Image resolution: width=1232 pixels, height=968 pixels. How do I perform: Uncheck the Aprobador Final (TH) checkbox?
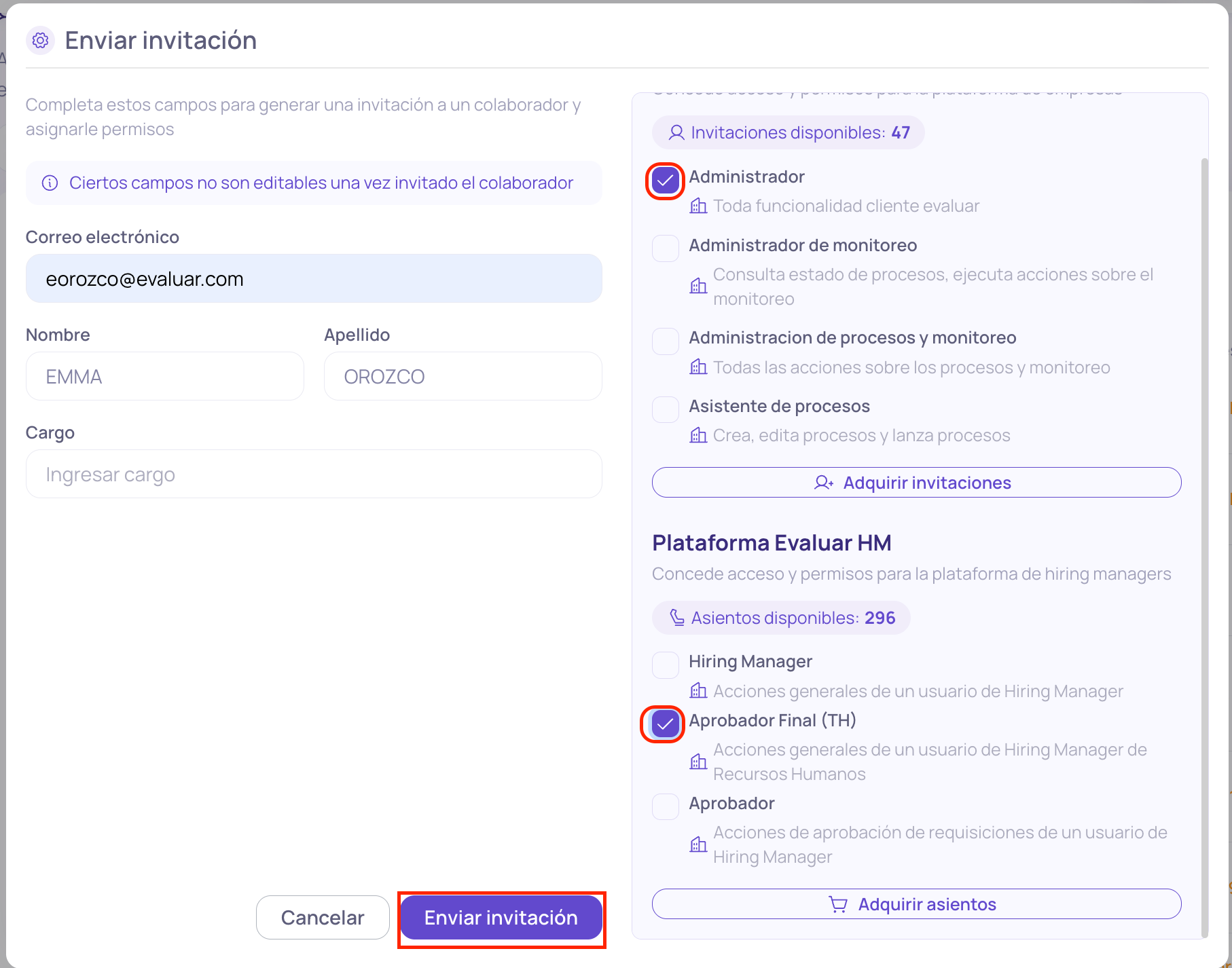pyautogui.click(x=665, y=724)
